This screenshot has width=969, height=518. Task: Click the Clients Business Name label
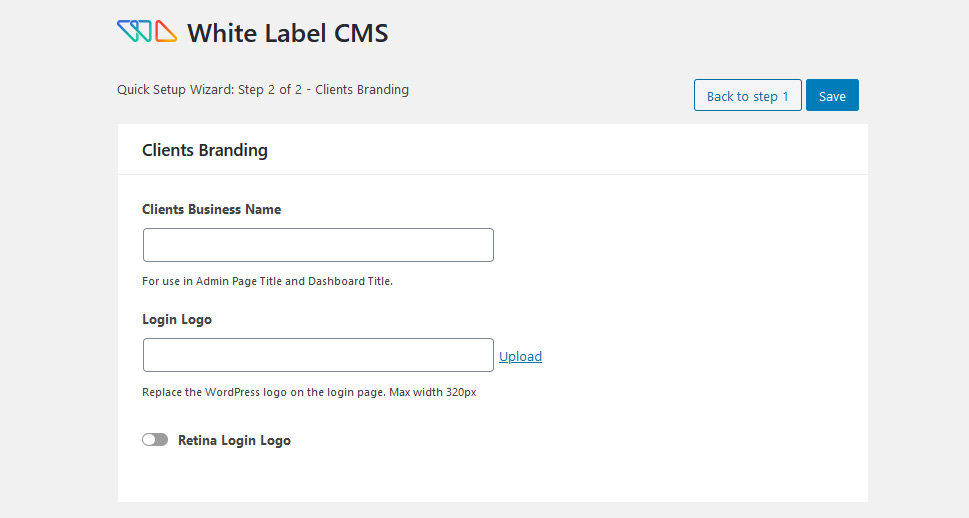click(211, 210)
